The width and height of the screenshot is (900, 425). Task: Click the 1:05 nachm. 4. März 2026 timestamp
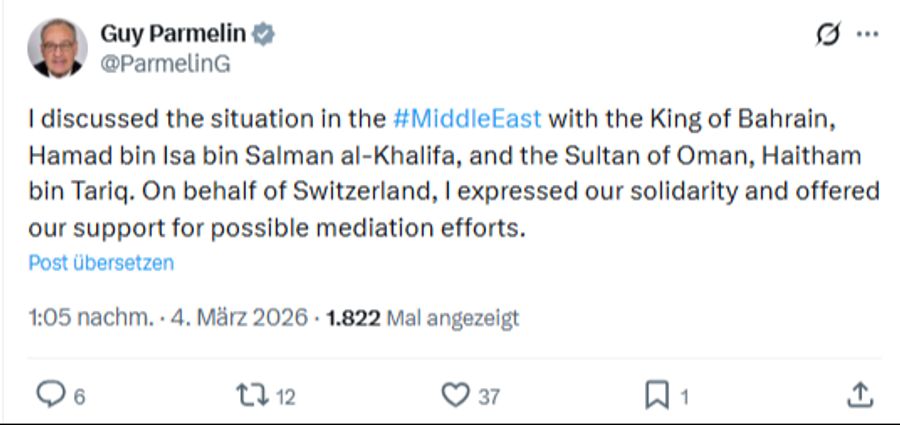[167, 318]
